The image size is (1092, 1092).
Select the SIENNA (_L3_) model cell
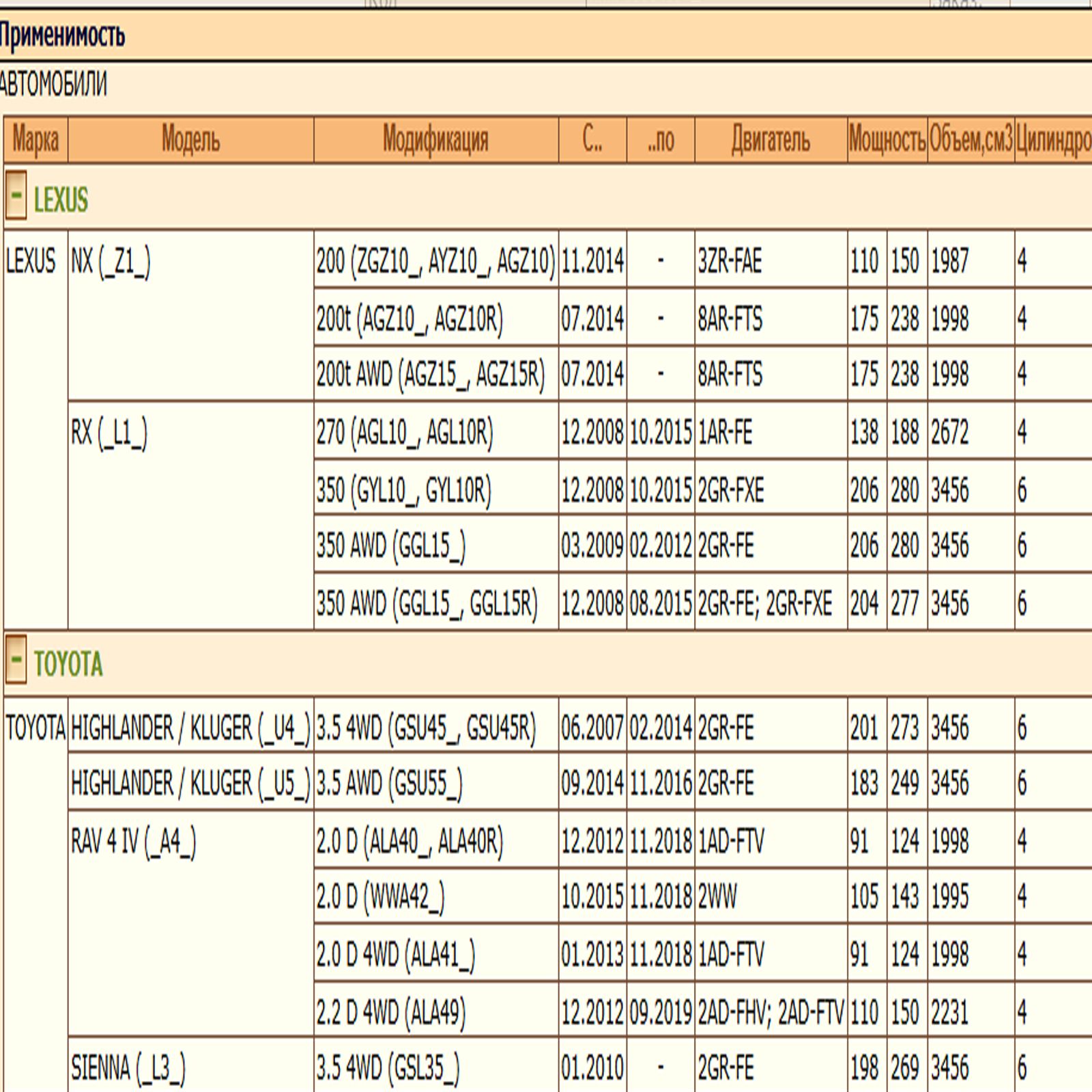(x=128, y=1068)
